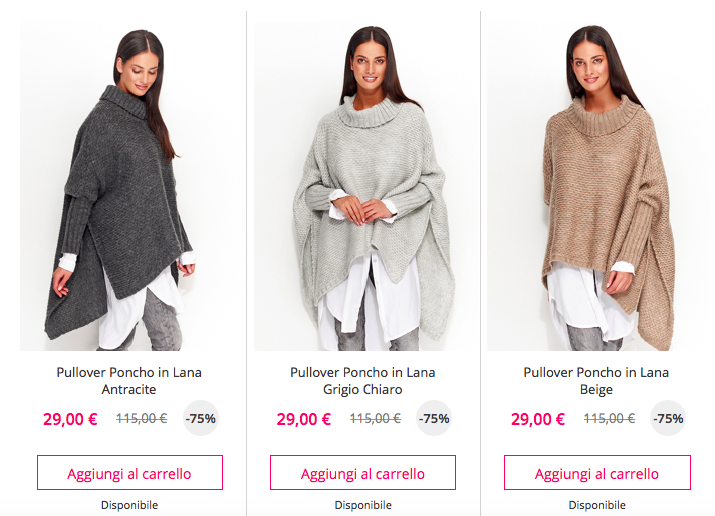
Task: Click Disponibile label under Antracite poncho
Action: 130,505
